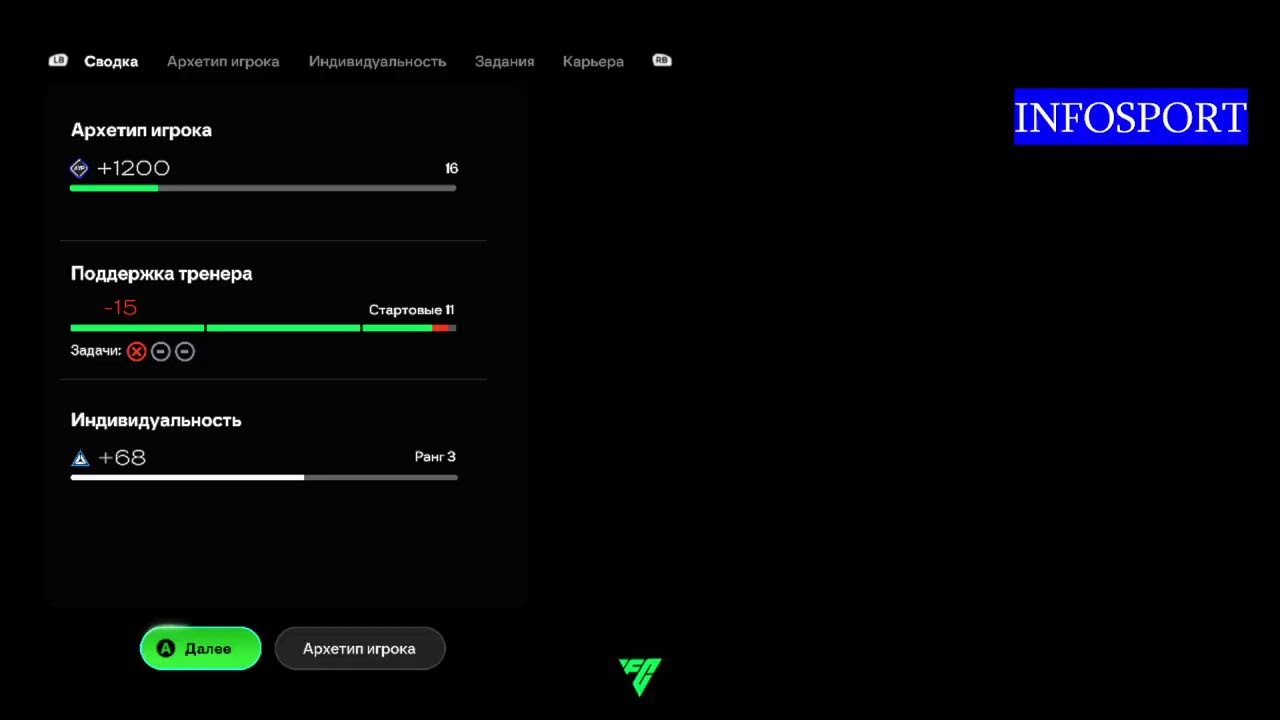The image size is (1280, 720).
Task: Click the Стартовые 11 label
Action: tap(412, 310)
